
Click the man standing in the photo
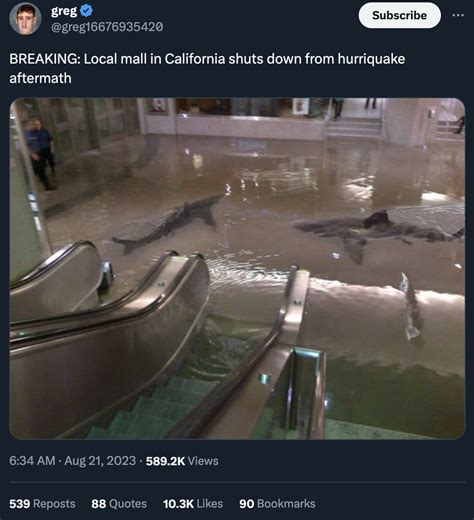pyautogui.click(x=41, y=154)
